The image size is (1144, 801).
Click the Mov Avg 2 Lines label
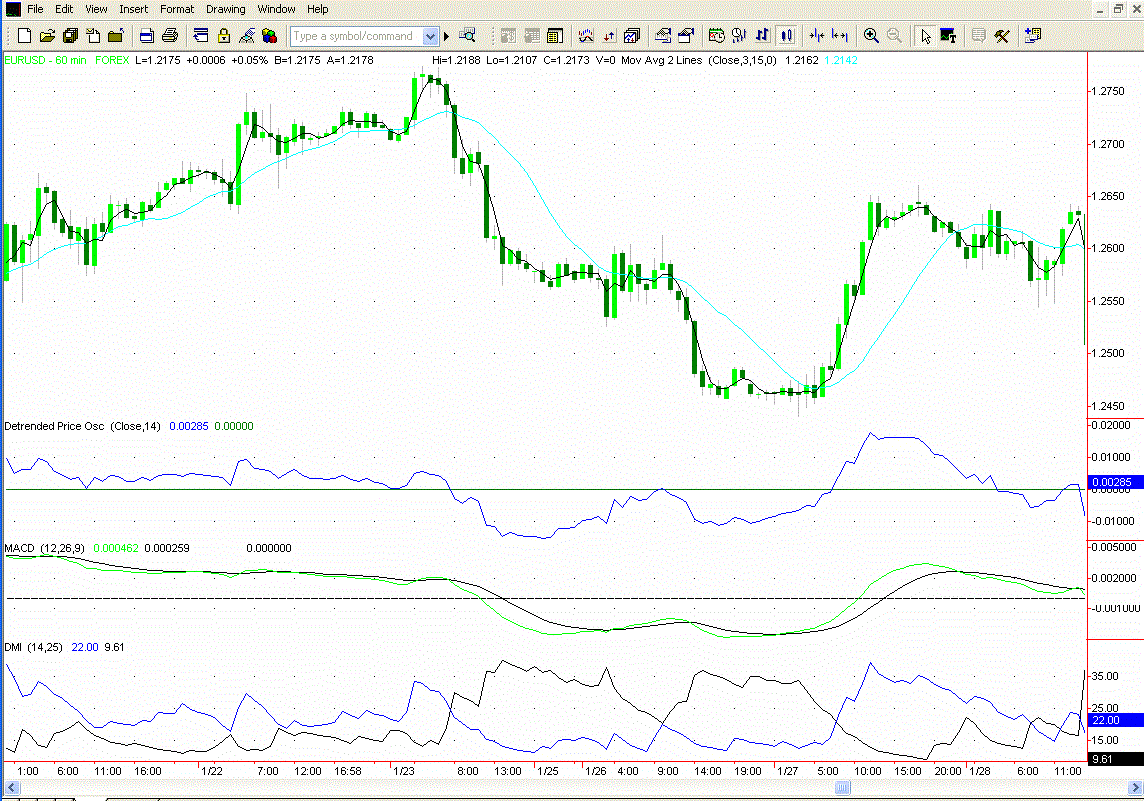[x=662, y=60]
